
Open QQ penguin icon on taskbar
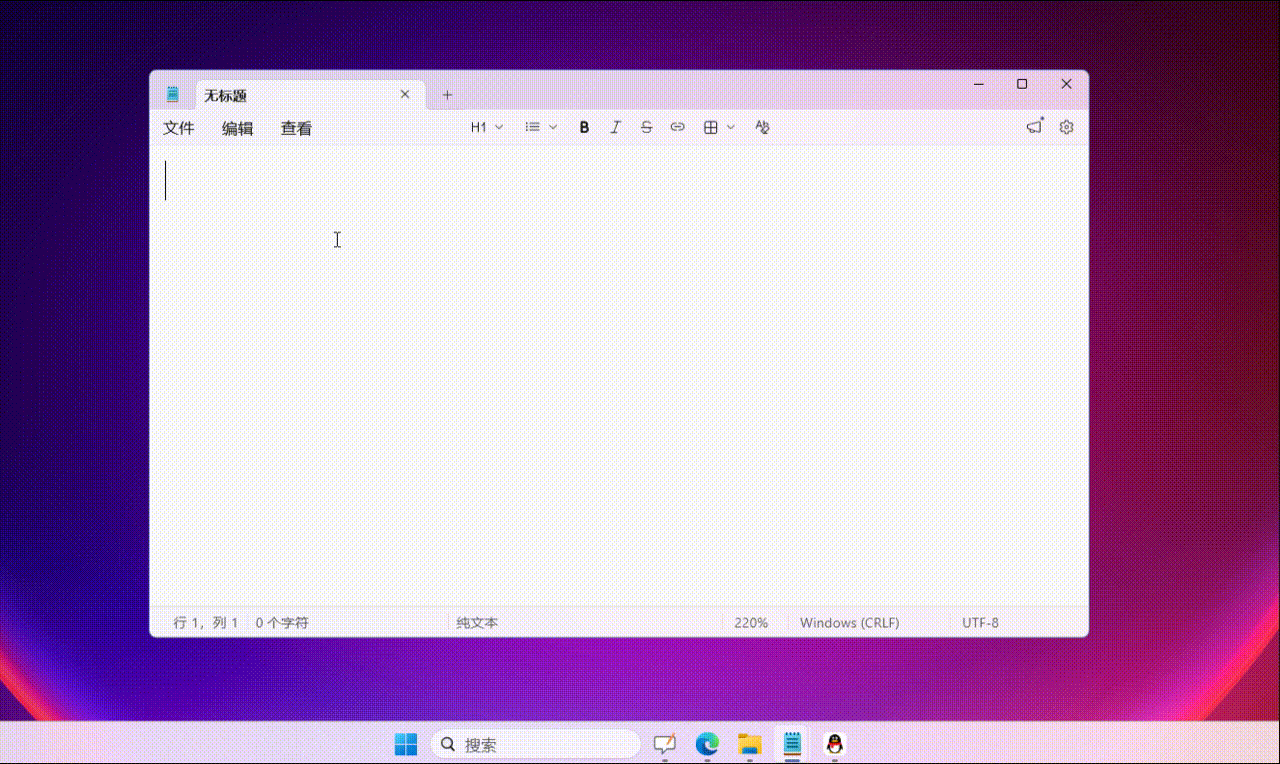[835, 744]
